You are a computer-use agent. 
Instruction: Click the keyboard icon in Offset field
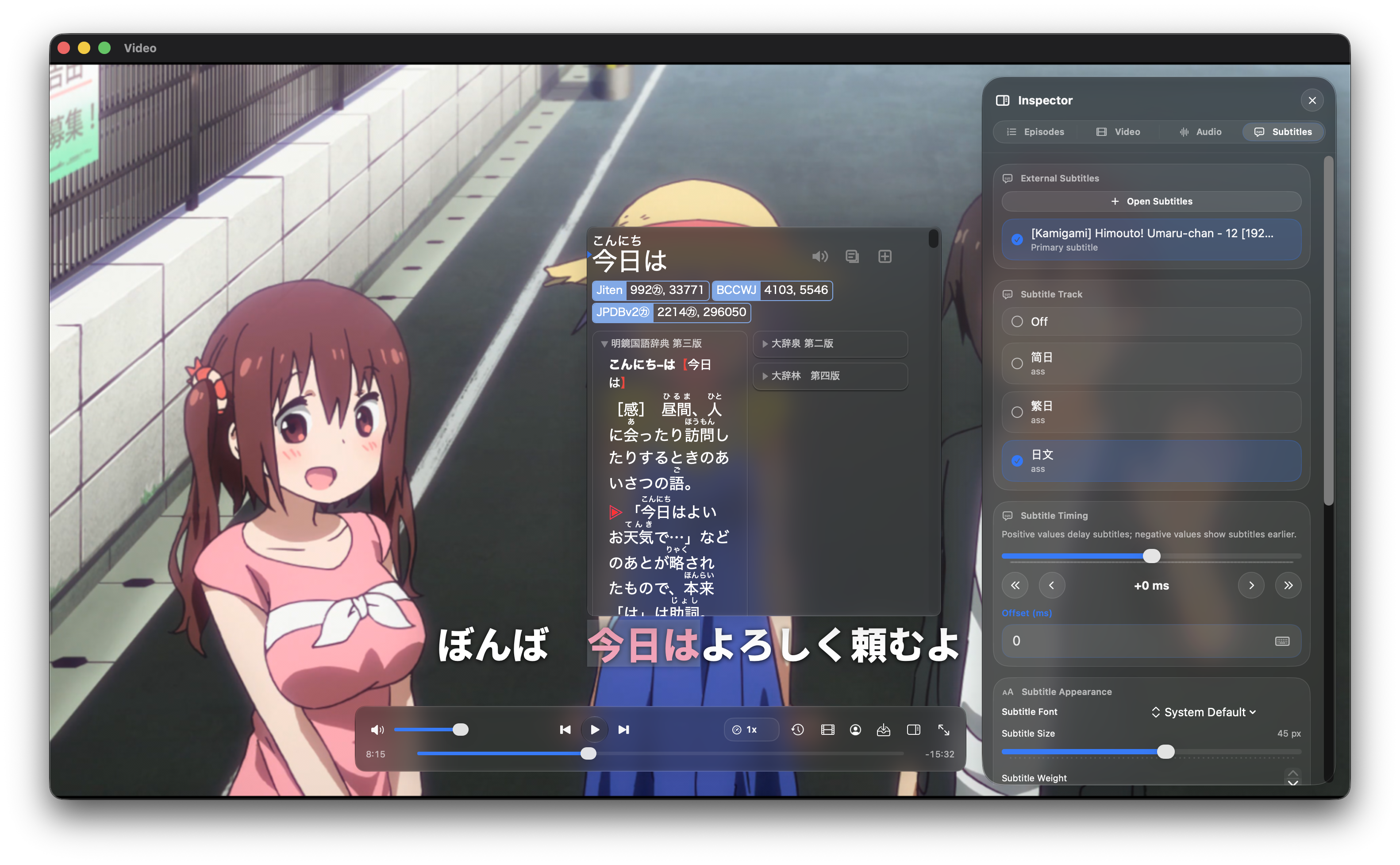[x=1282, y=641]
